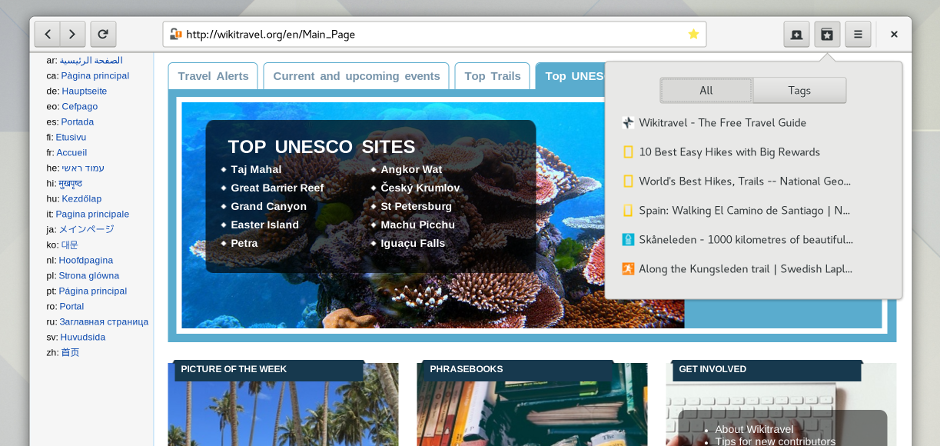Viewport: 940px width, 446px height.
Task: Go back to the previous page
Action: point(48,34)
